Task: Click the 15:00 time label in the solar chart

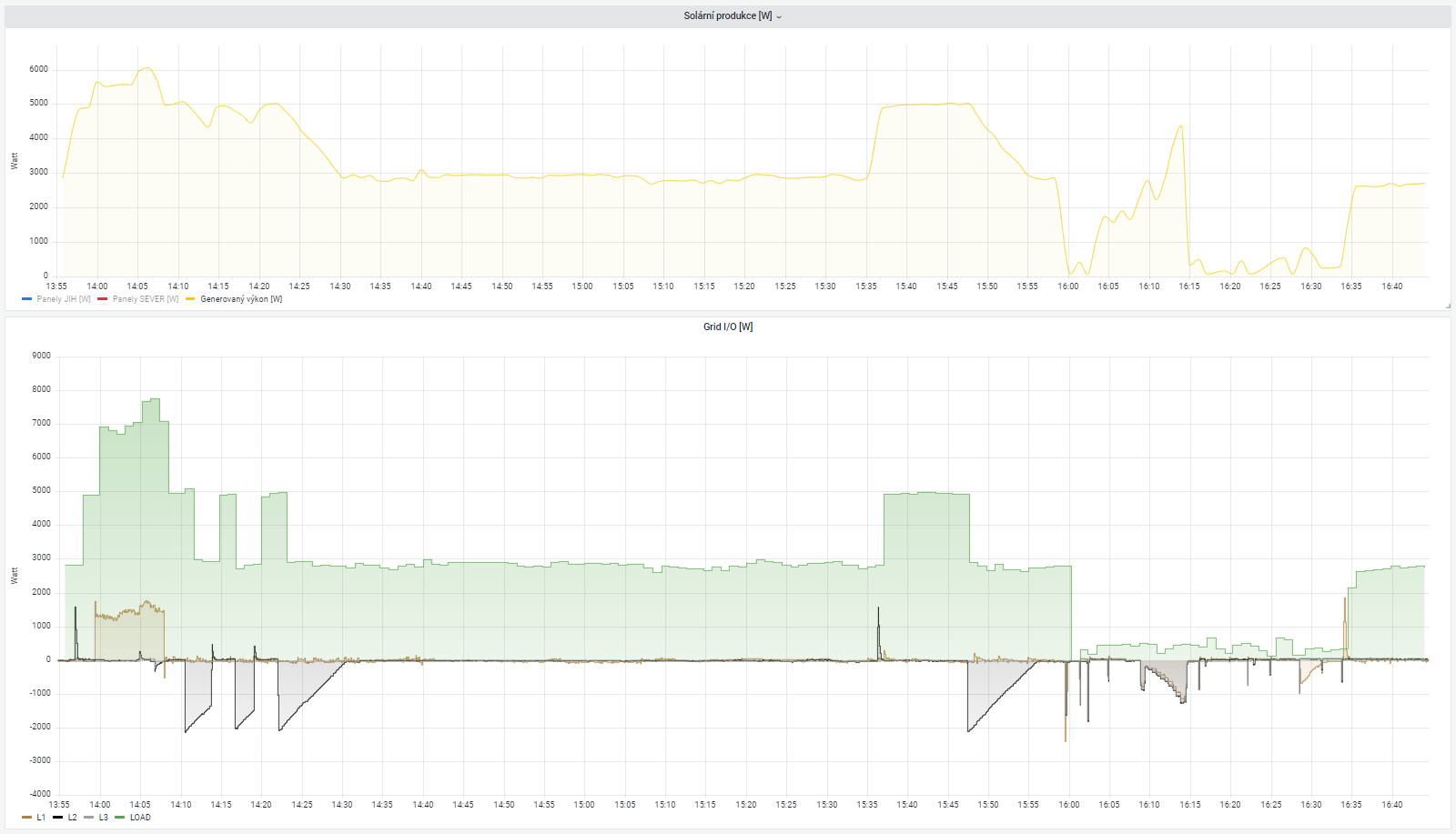Action: (x=582, y=286)
